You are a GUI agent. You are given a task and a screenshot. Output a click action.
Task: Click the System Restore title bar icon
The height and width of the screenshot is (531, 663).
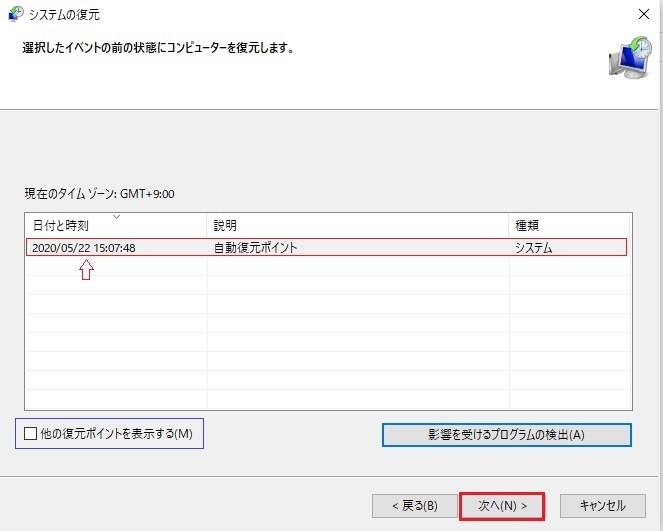tap(16, 14)
